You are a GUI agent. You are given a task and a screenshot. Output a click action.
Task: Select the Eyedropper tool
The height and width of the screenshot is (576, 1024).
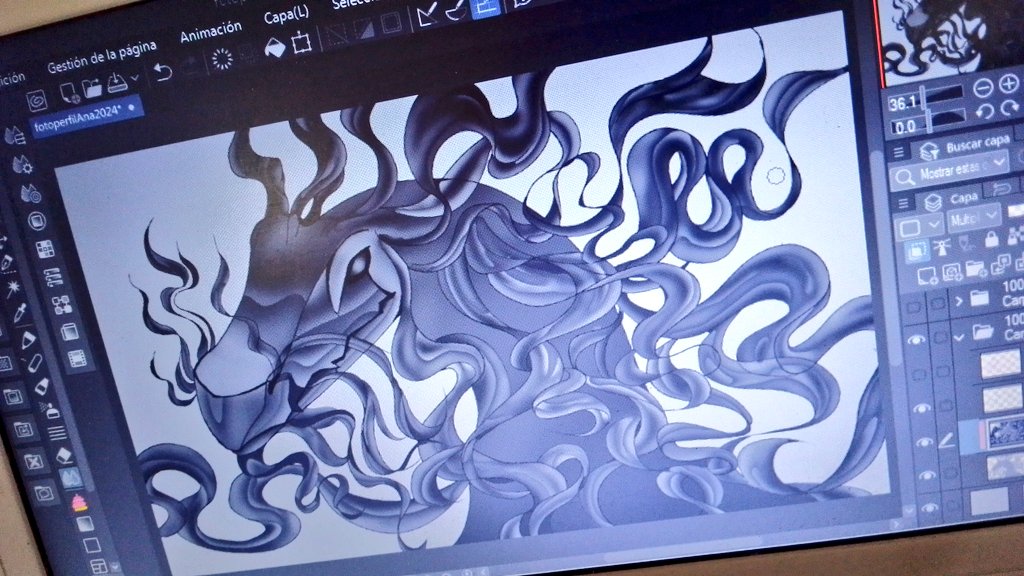pyautogui.click(x=20, y=313)
